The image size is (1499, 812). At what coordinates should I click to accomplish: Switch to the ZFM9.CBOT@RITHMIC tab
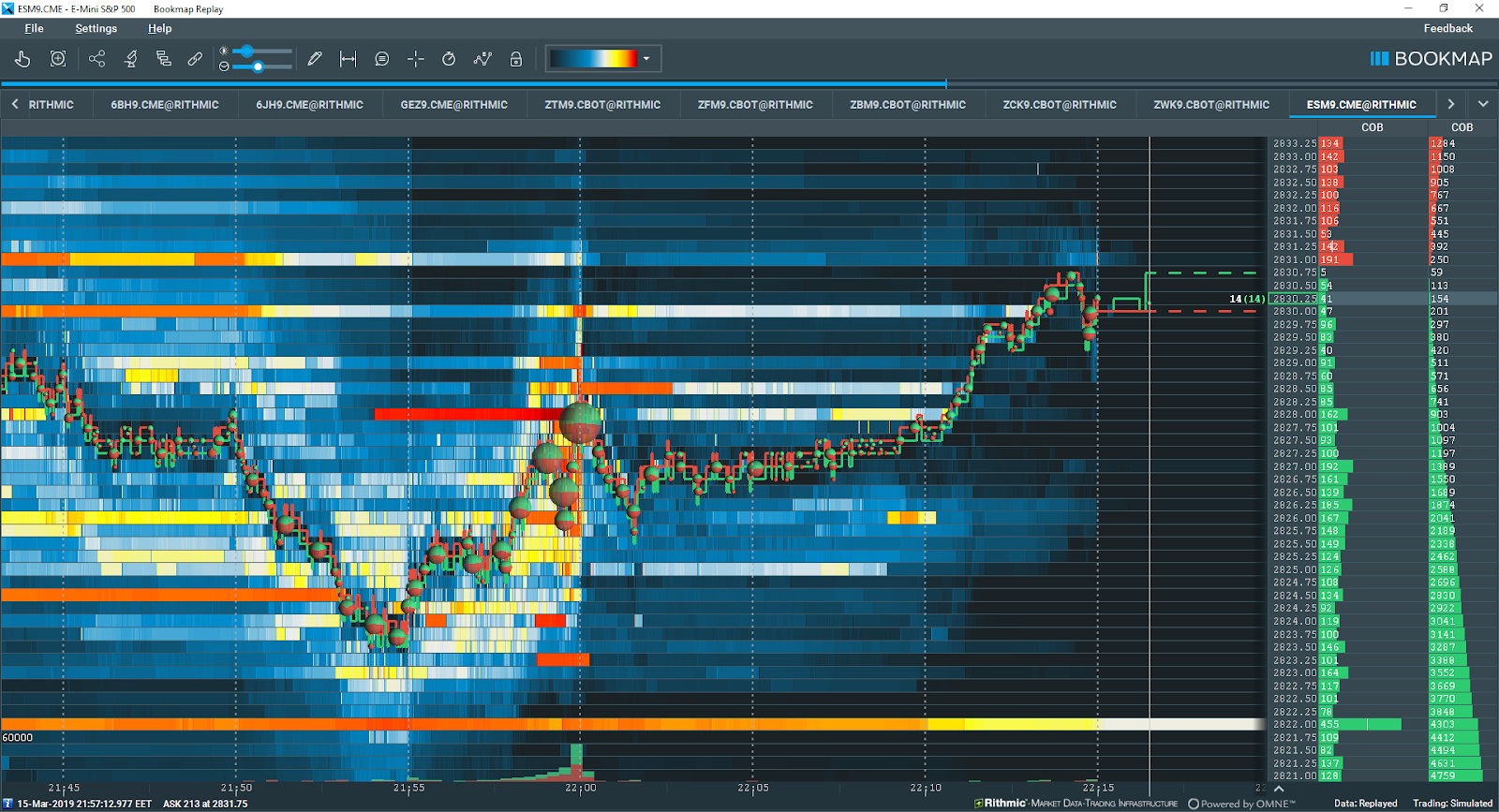pos(755,105)
